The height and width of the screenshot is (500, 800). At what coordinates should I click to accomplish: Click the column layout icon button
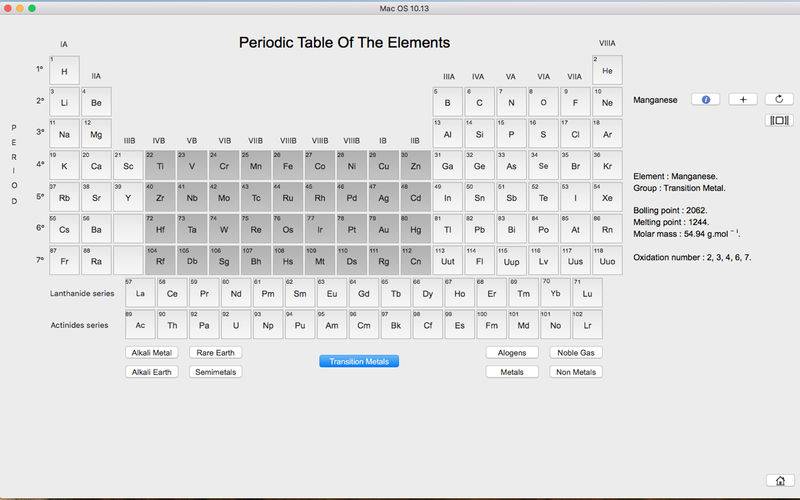point(779,120)
